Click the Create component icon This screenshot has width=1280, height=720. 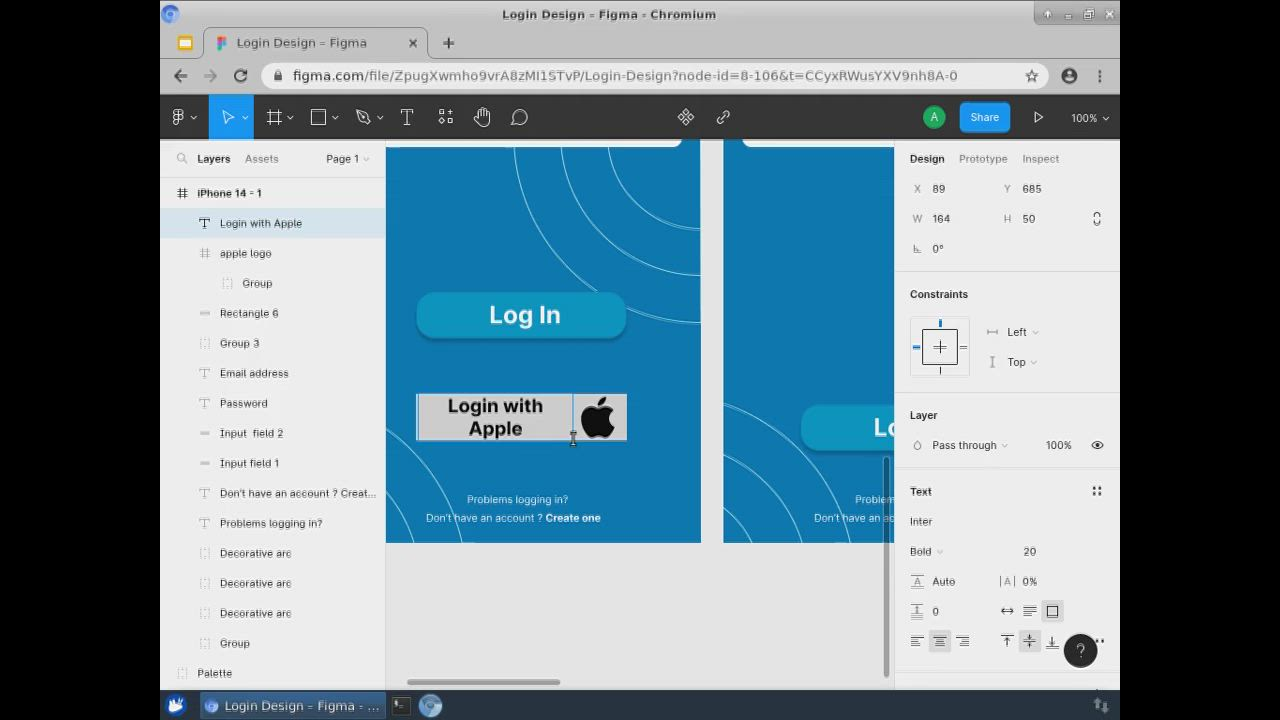click(x=686, y=117)
